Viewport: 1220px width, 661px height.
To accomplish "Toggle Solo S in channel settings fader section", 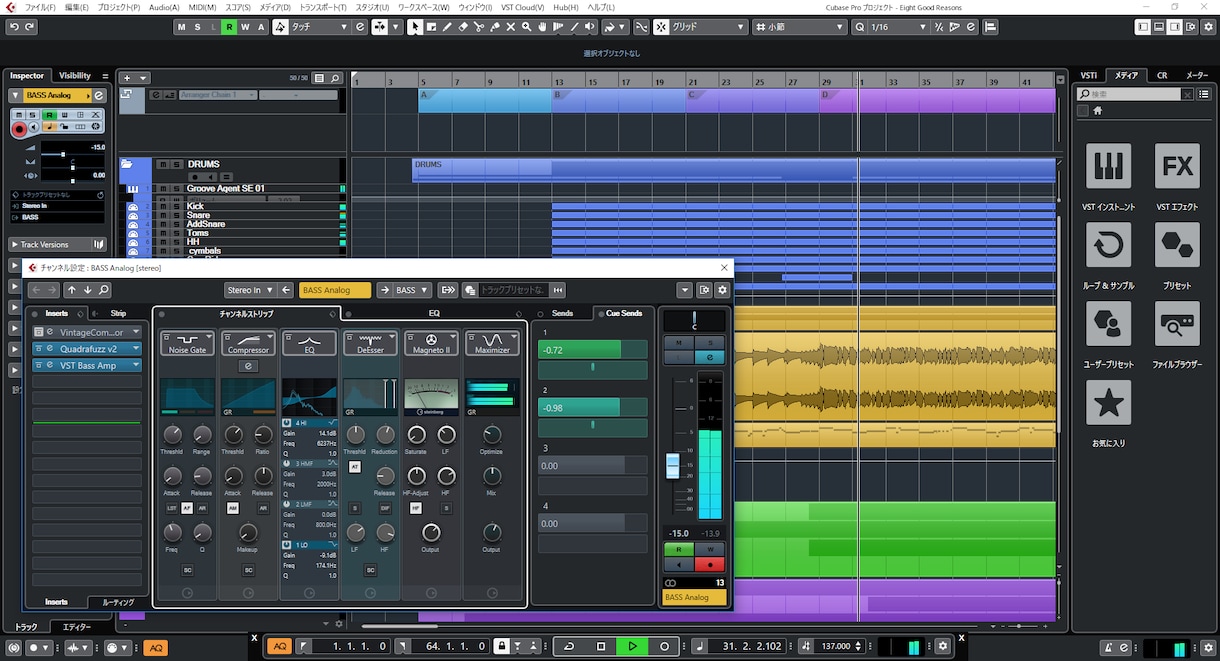I will (709, 343).
